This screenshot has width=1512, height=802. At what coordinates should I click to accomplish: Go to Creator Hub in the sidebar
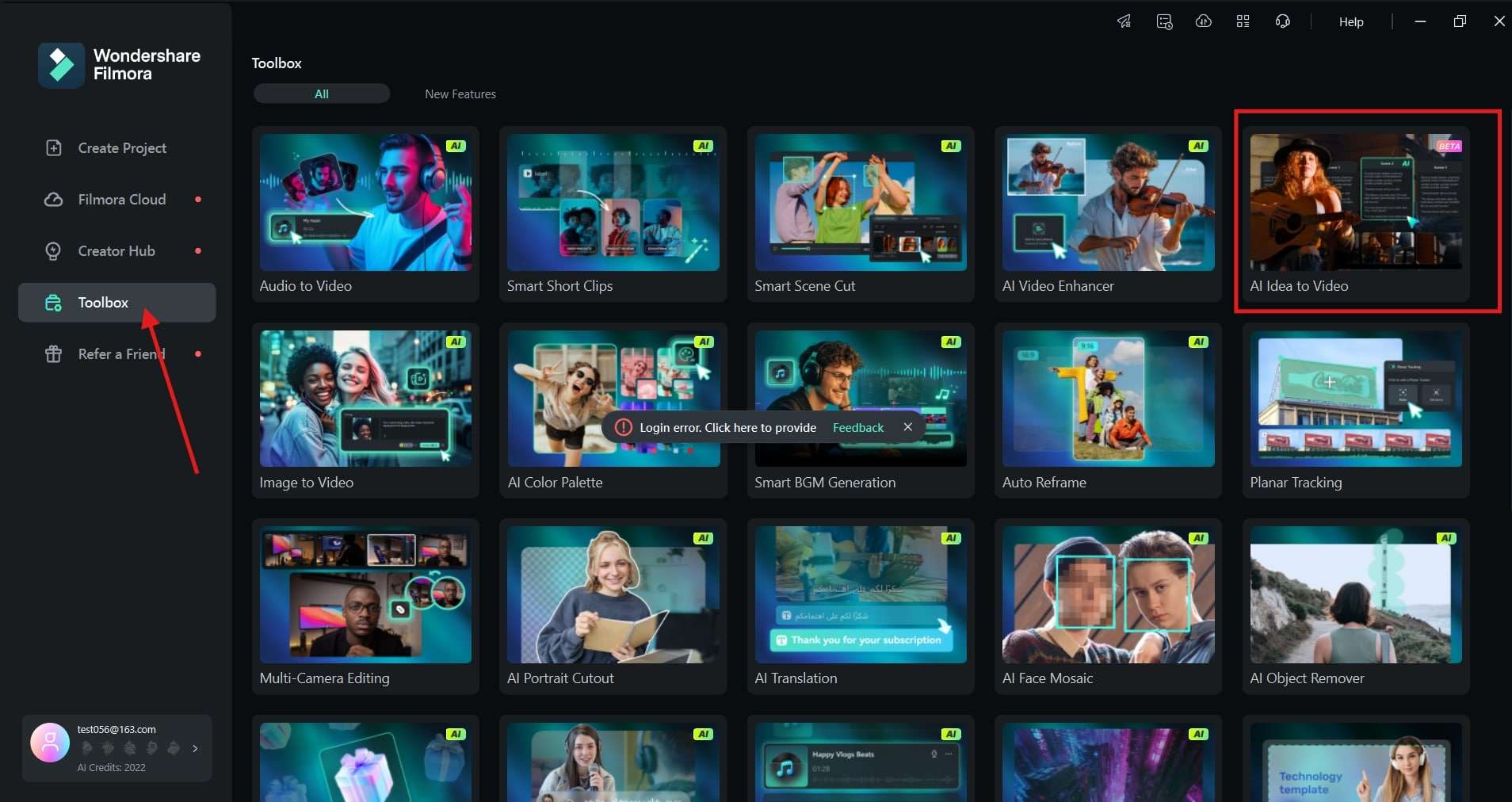pyautogui.click(x=116, y=251)
